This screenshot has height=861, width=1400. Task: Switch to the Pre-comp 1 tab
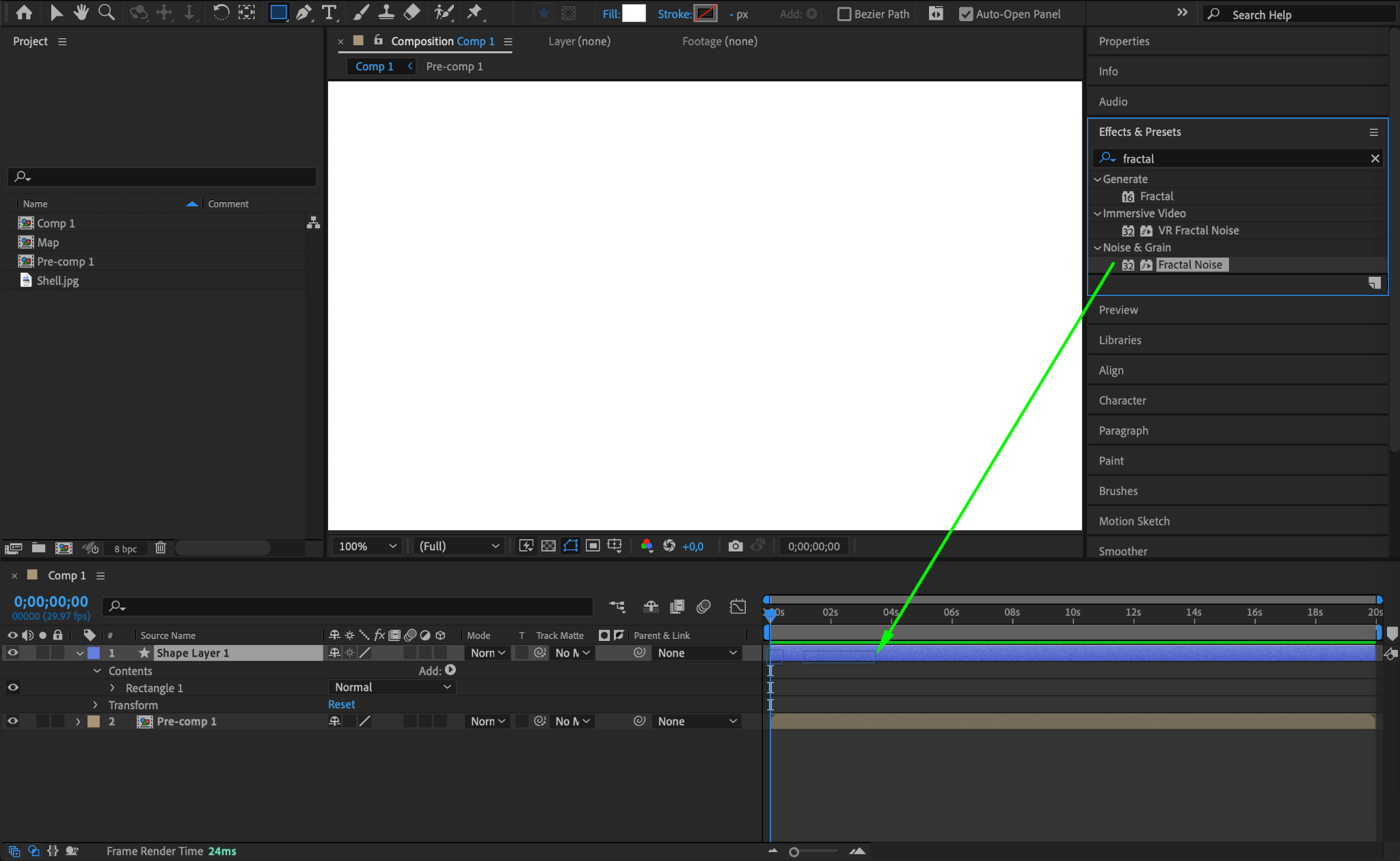(x=454, y=66)
